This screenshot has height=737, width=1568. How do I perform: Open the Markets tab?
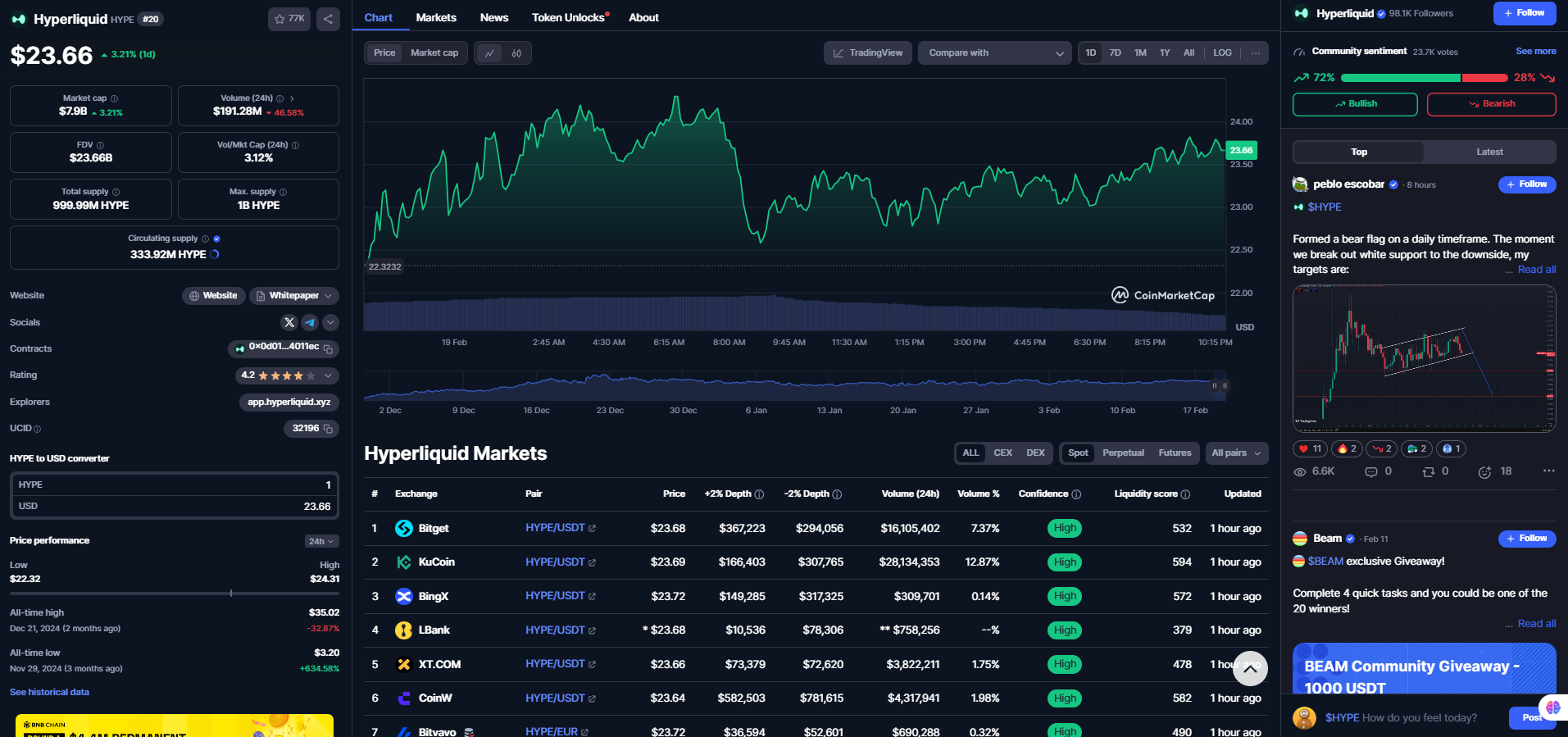436,17
